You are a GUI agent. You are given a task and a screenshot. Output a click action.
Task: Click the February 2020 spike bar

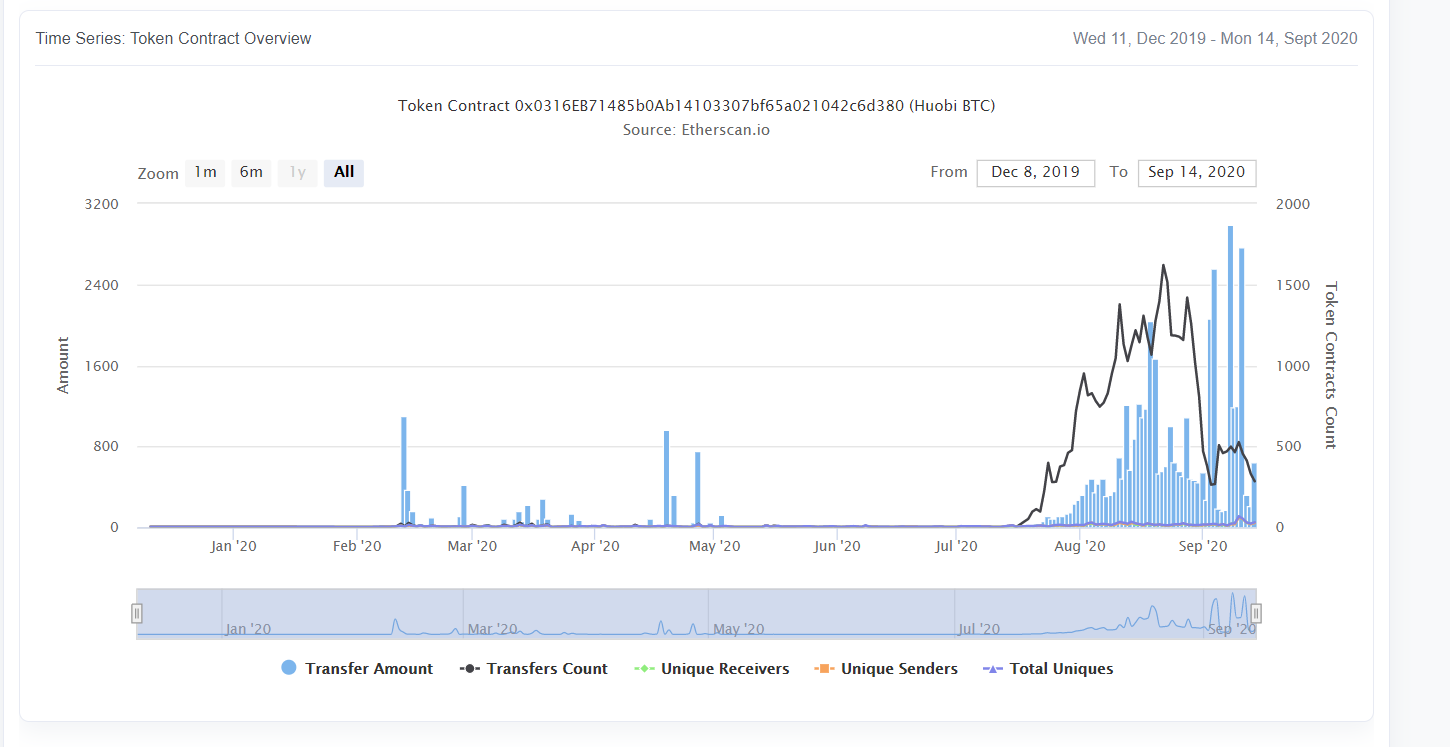pyautogui.click(x=404, y=472)
